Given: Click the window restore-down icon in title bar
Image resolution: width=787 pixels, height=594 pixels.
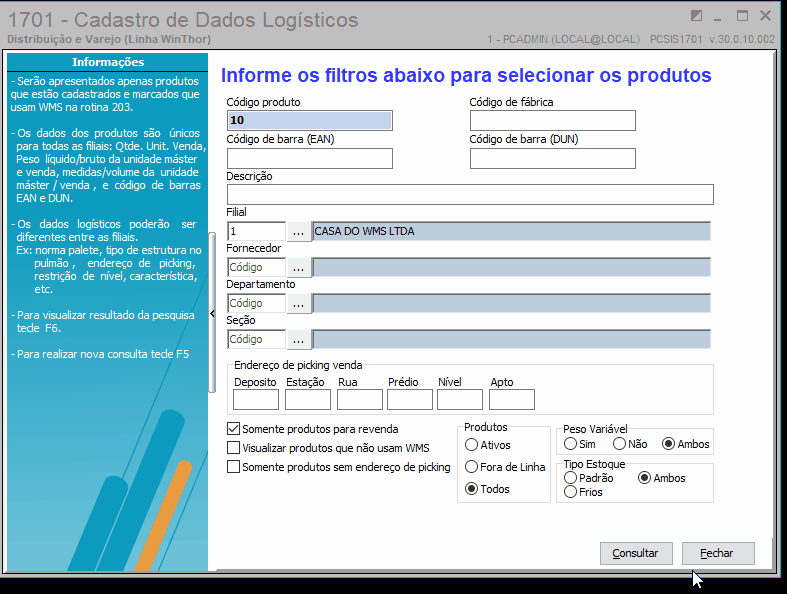Looking at the screenshot, I should click(x=696, y=16).
